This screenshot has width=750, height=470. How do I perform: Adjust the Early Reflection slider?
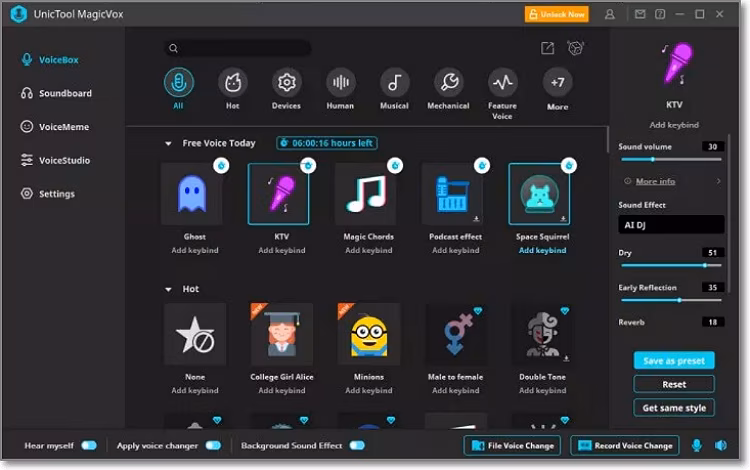tap(671, 300)
